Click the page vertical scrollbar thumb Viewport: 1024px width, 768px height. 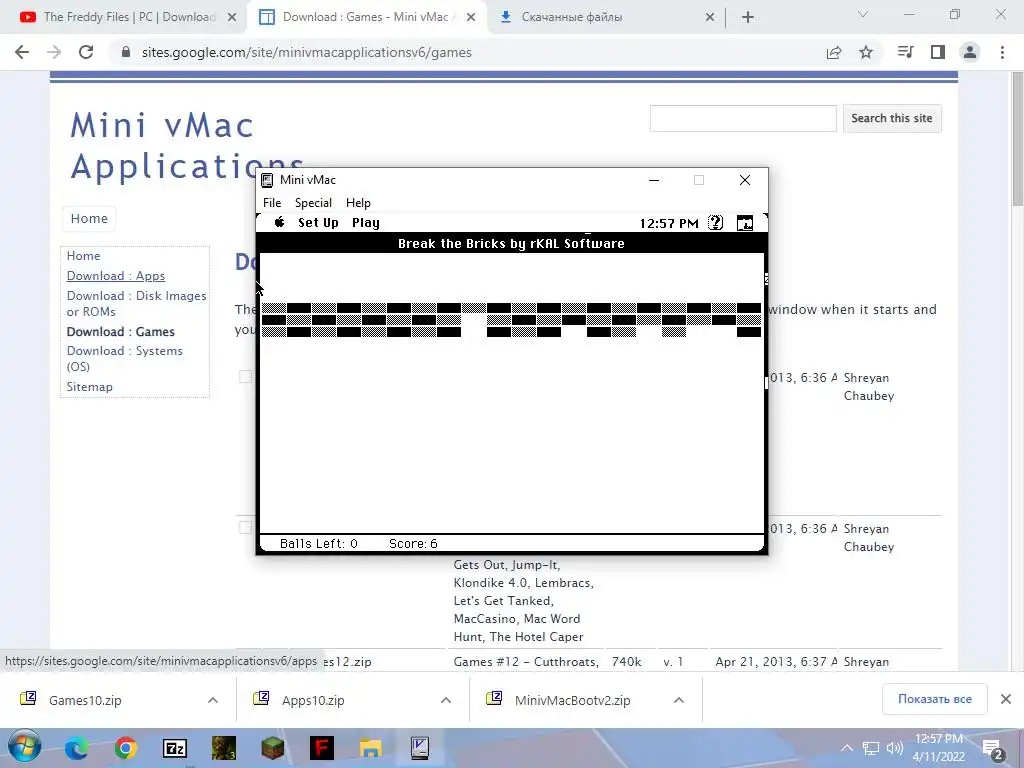1017,140
